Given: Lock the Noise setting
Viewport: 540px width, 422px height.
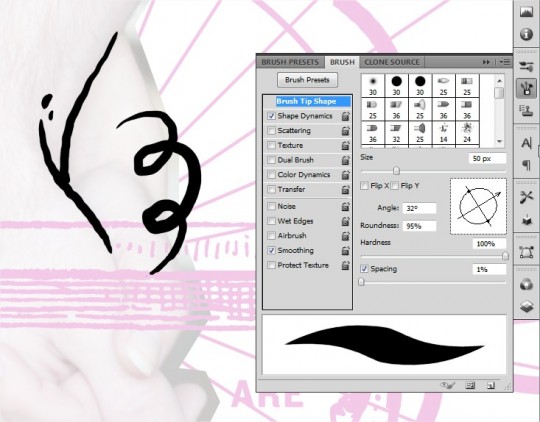Looking at the screenshot, I should [x=345, y=206].
